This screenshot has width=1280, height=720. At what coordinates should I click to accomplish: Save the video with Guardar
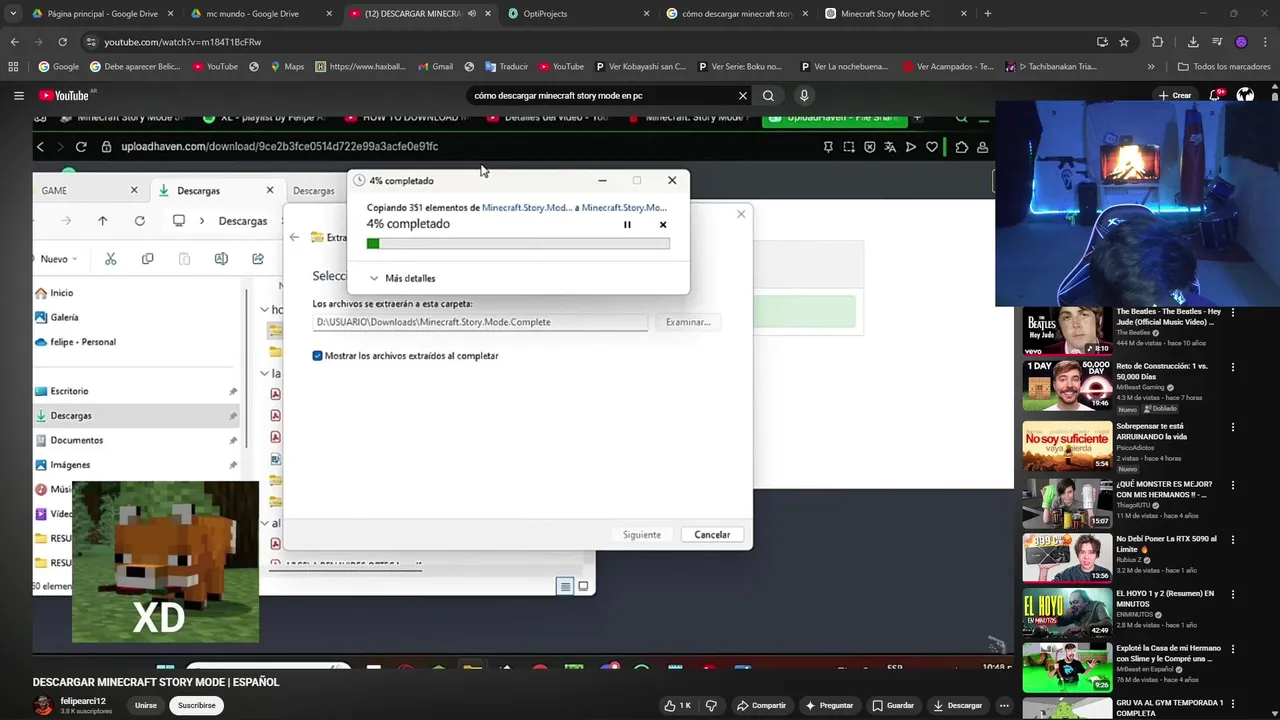point(892,705)
